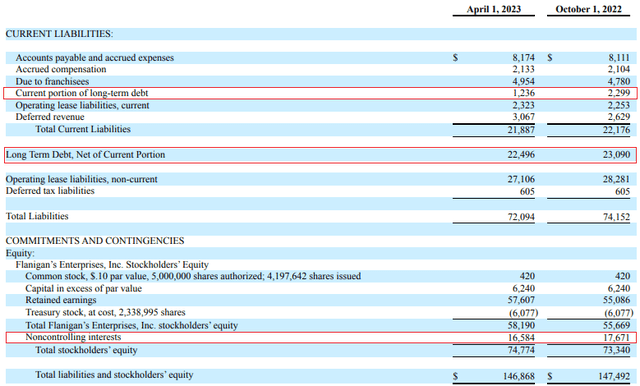
Task: Click the 1,236 value for current debt
Action: coord(523,93)
